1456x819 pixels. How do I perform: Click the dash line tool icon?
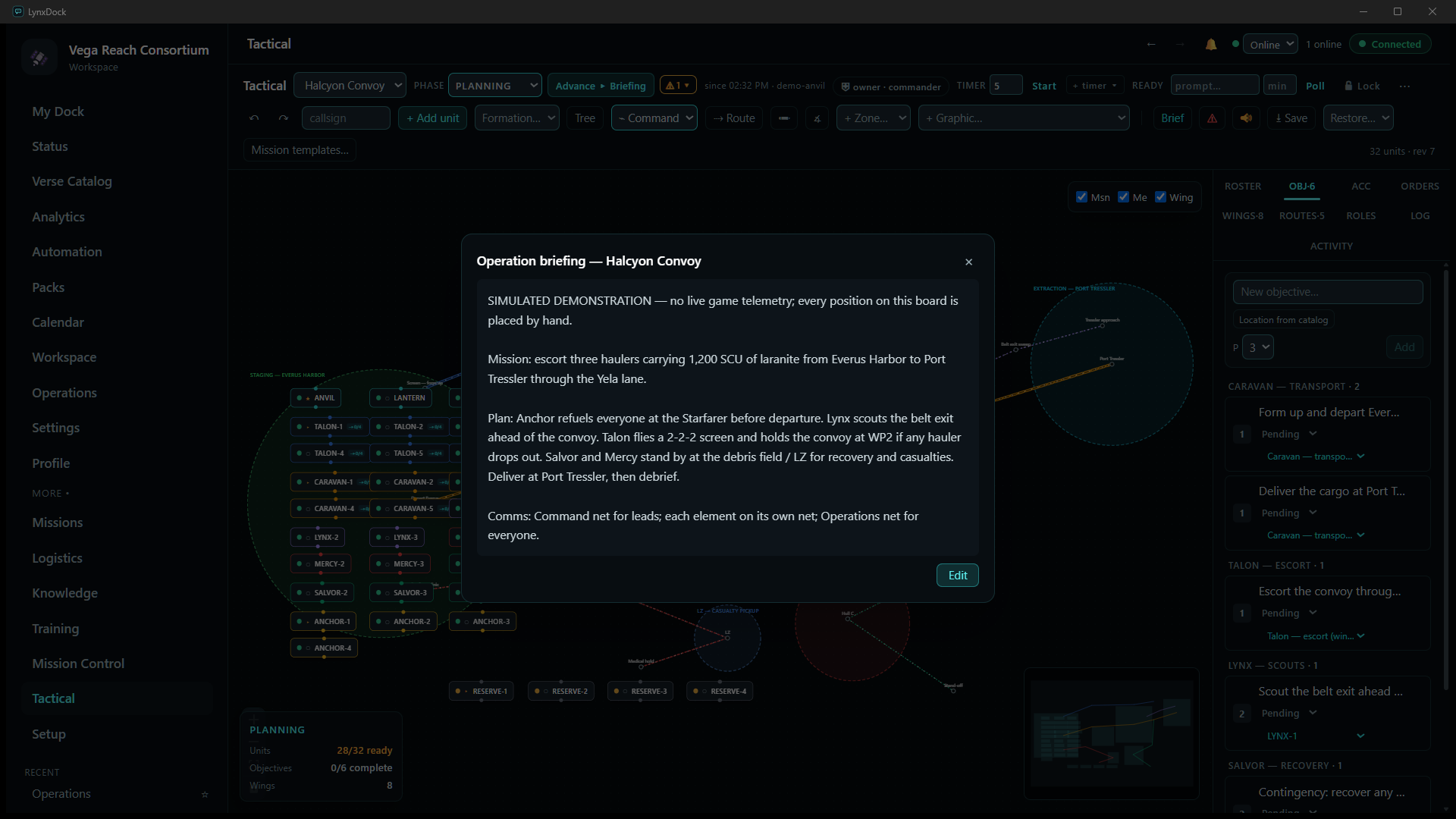point(784,118)
